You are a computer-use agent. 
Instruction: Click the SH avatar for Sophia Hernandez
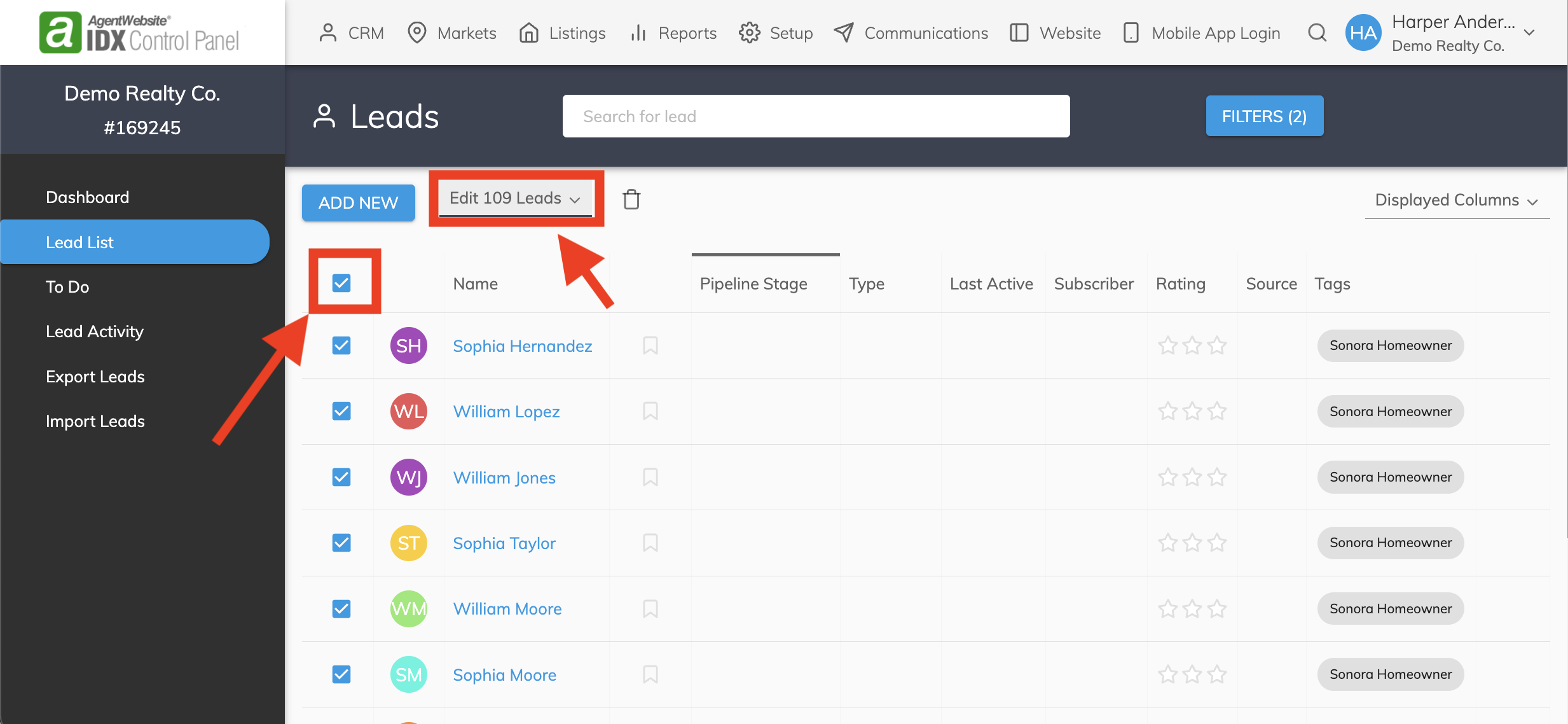[x=408, y=345]
